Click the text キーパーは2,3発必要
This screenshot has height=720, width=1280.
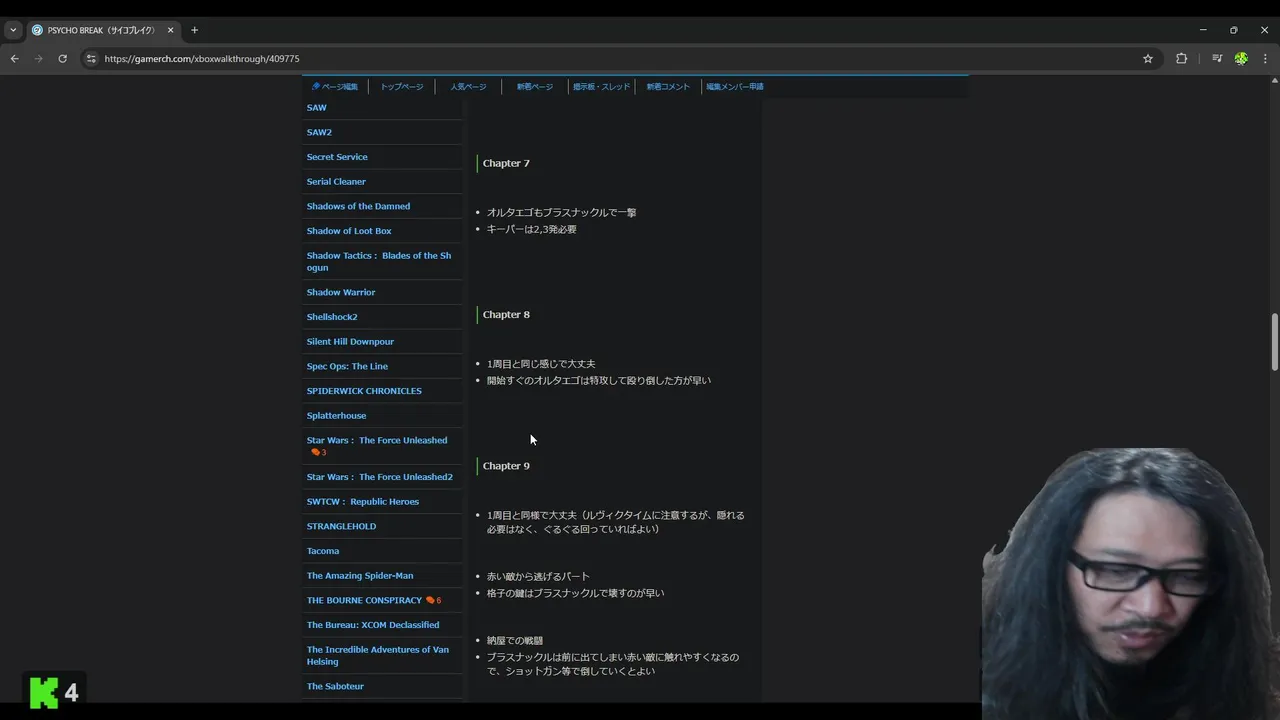tap(531, 230)
